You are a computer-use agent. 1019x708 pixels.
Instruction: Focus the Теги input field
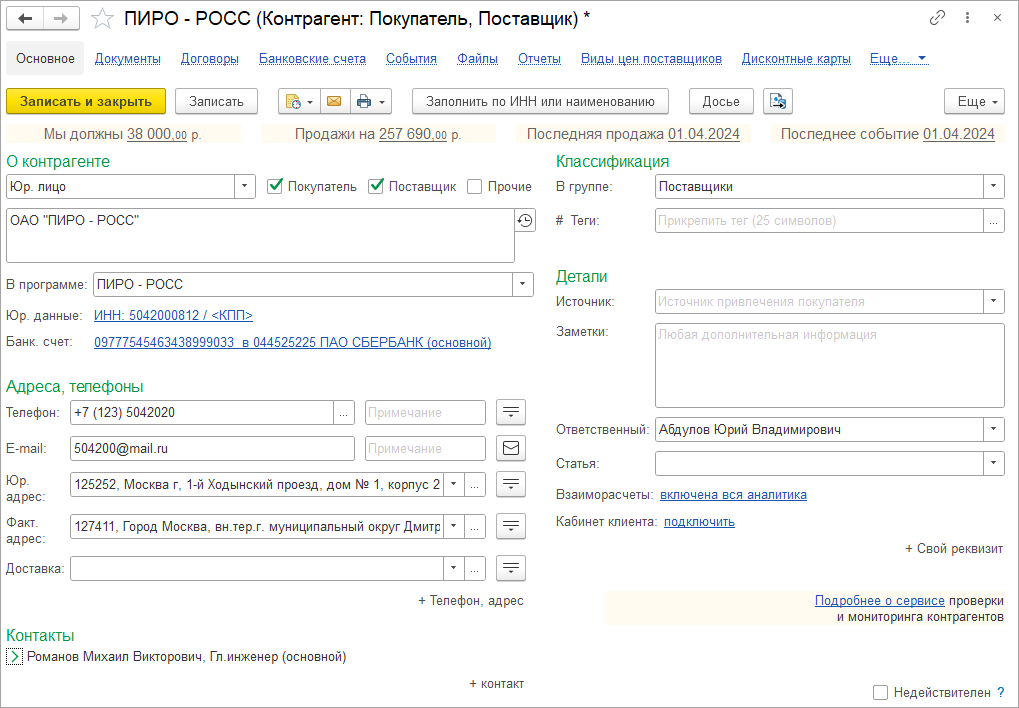click(819, 221)
